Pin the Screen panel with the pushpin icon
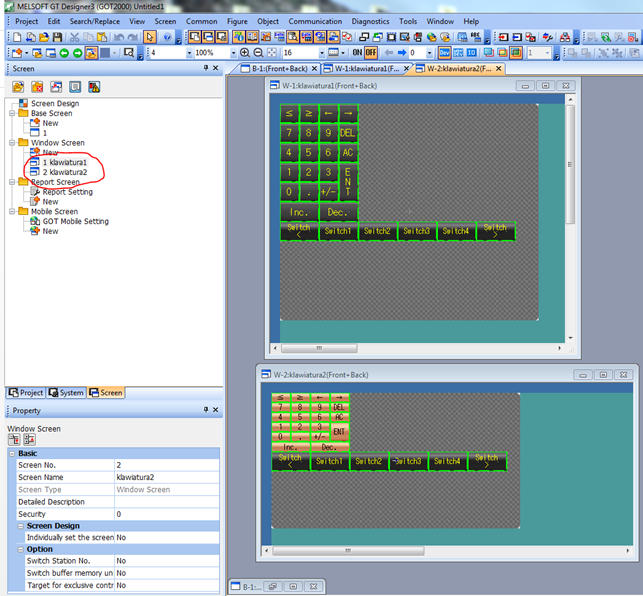This screenshot has height=596, width=643. (205, 69)
